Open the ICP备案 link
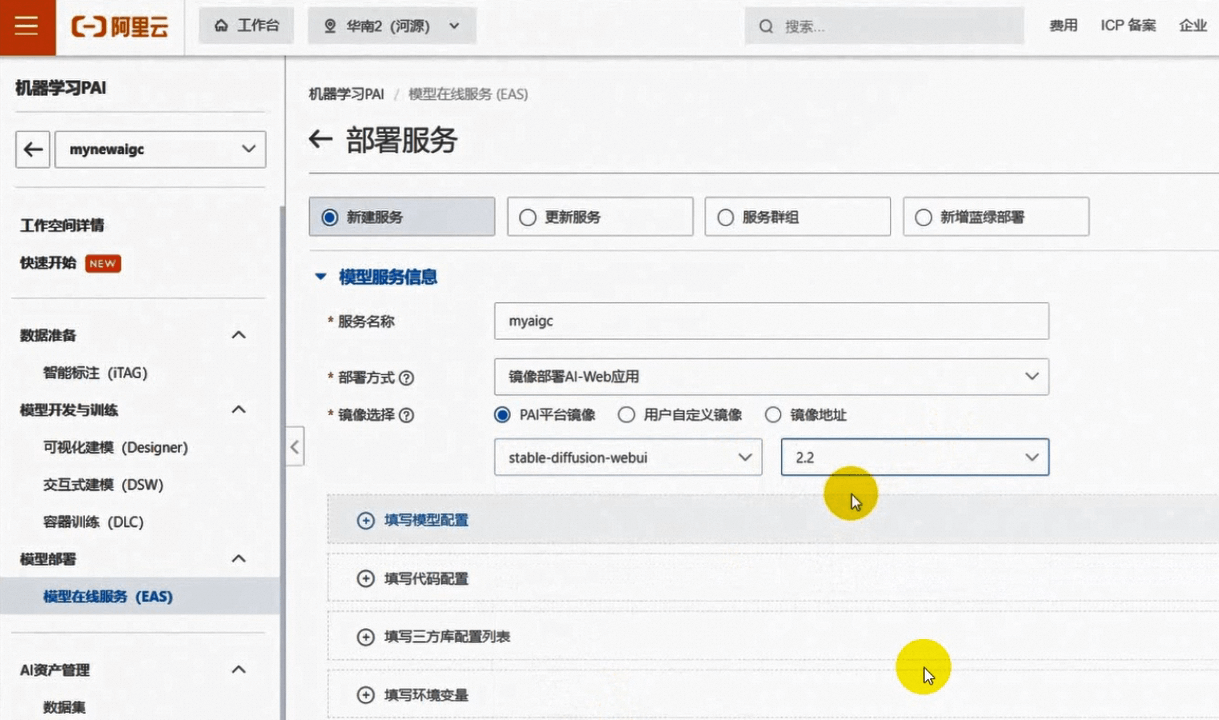This screenshot has width=1219, height=720. [x=1127, y=25]
